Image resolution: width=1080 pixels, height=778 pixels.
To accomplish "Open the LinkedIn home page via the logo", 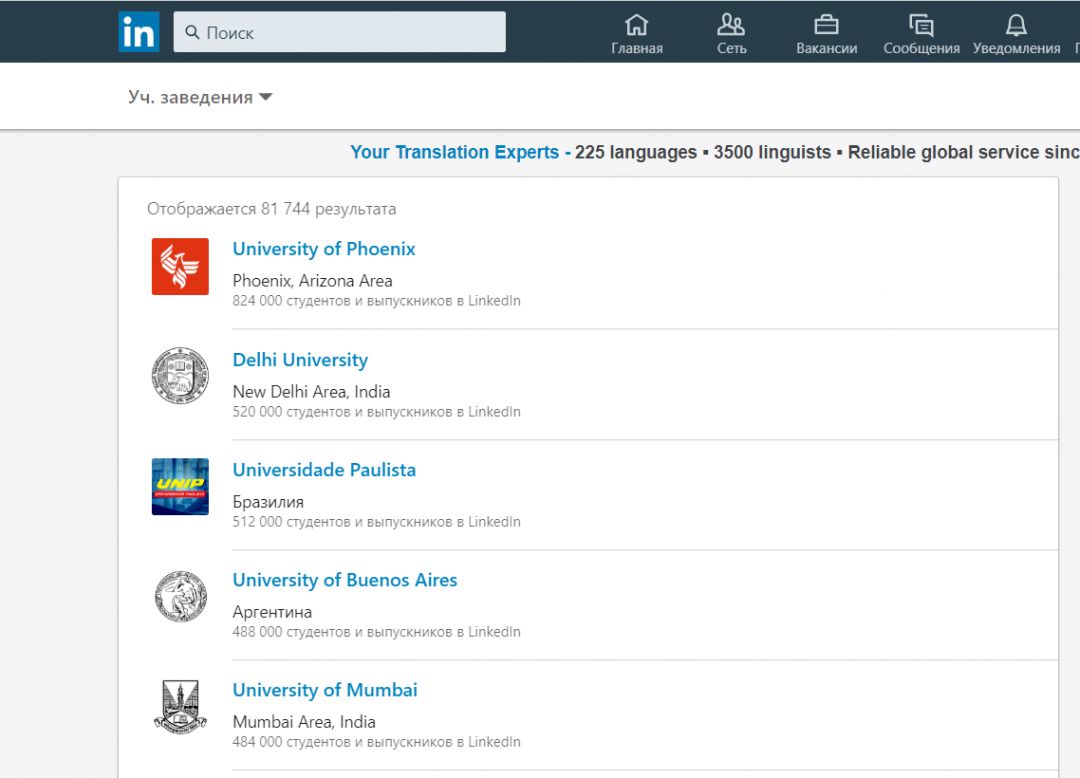I will pyautogui.click(x=138, y=31).
